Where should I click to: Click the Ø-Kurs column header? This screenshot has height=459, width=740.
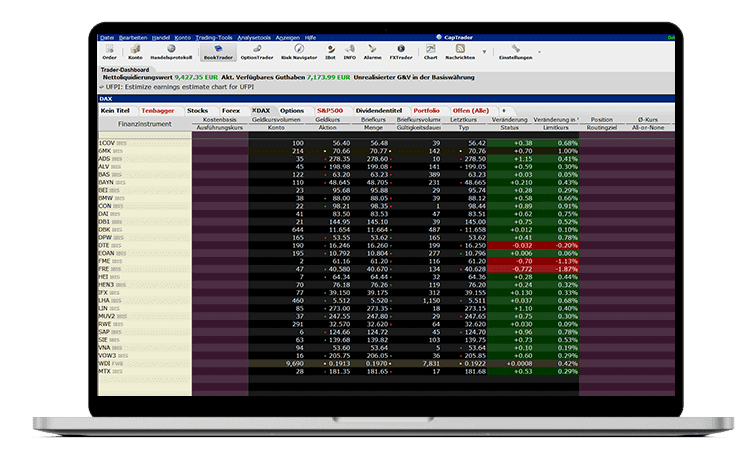[x=648, y=120]
